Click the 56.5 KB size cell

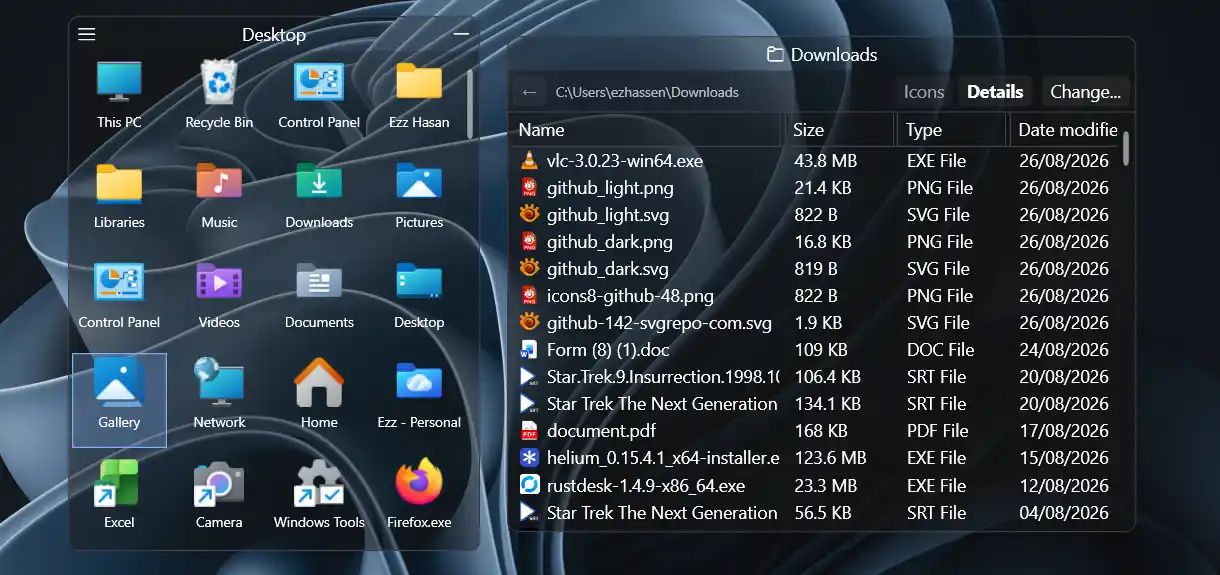[823, 512]
